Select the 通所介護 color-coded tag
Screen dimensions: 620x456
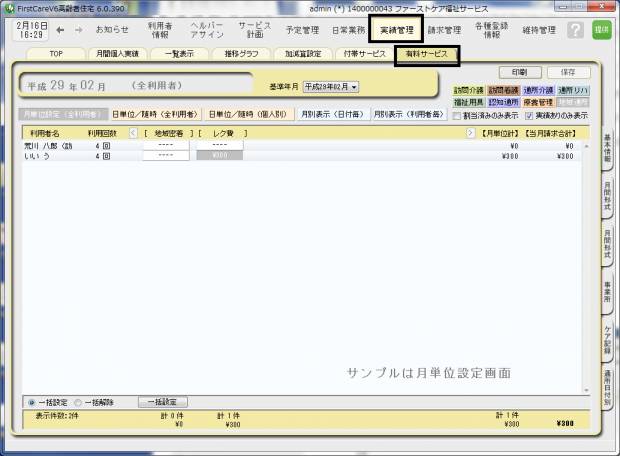pos(538,90)
